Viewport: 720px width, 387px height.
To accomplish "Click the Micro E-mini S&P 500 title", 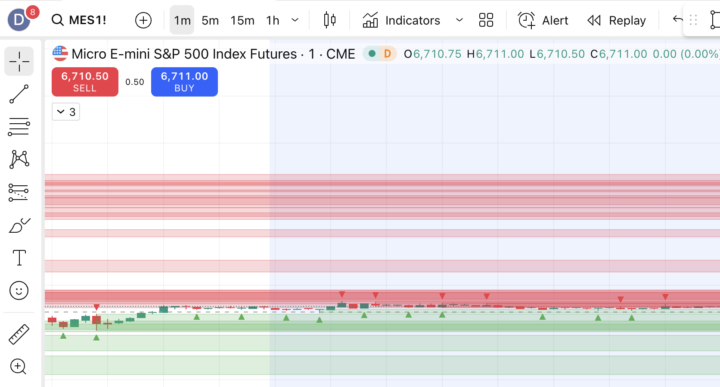I will (x=213, y=54).
